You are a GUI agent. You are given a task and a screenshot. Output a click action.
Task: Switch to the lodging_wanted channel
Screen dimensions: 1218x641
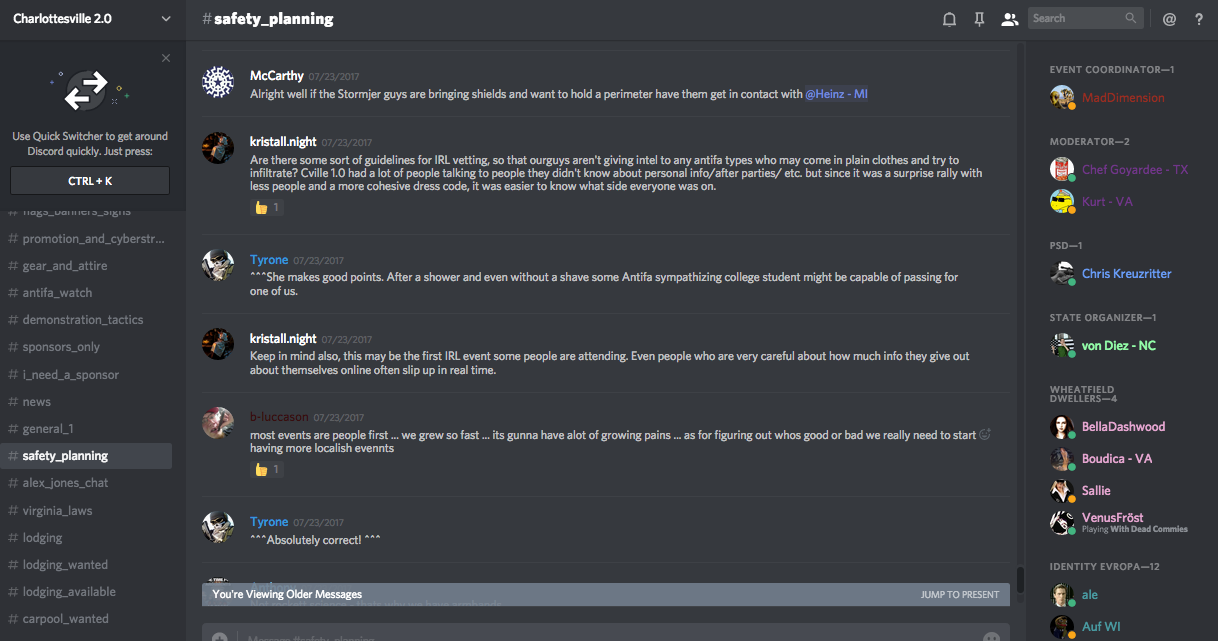(65, 565)
